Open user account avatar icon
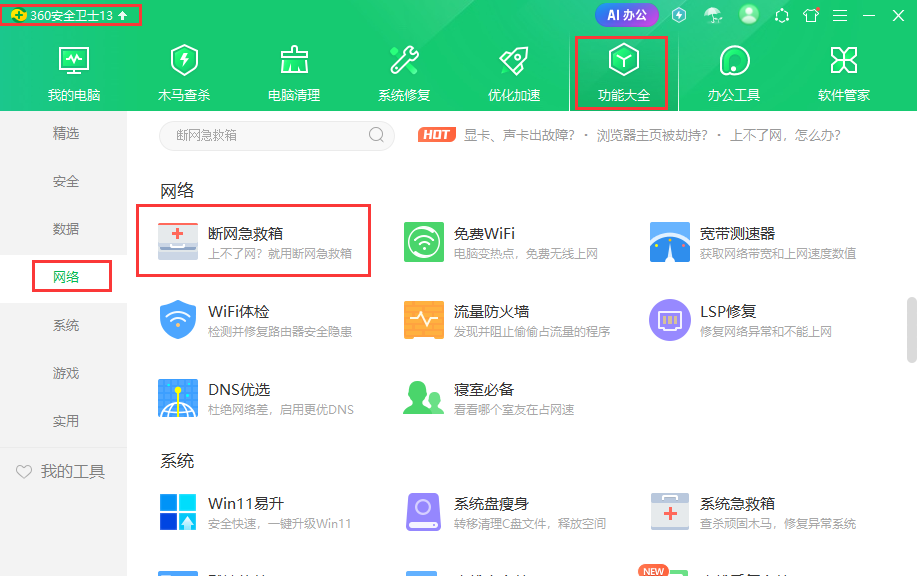The width and height of the screenshot is (917, 576). (749, 15)
